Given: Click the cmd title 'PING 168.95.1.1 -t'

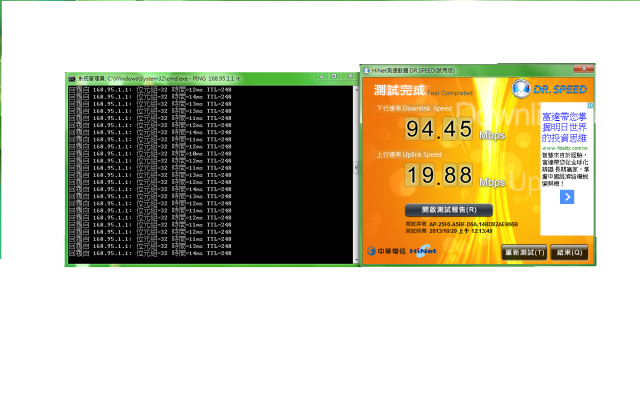Looking at the screenshot, I should tap(216, 78).
